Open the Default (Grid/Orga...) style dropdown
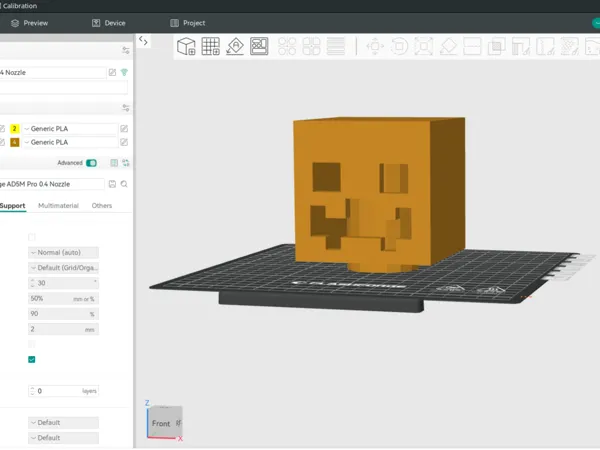The width and height of the screenshot is (600, 450). click(x=64, y=268)
